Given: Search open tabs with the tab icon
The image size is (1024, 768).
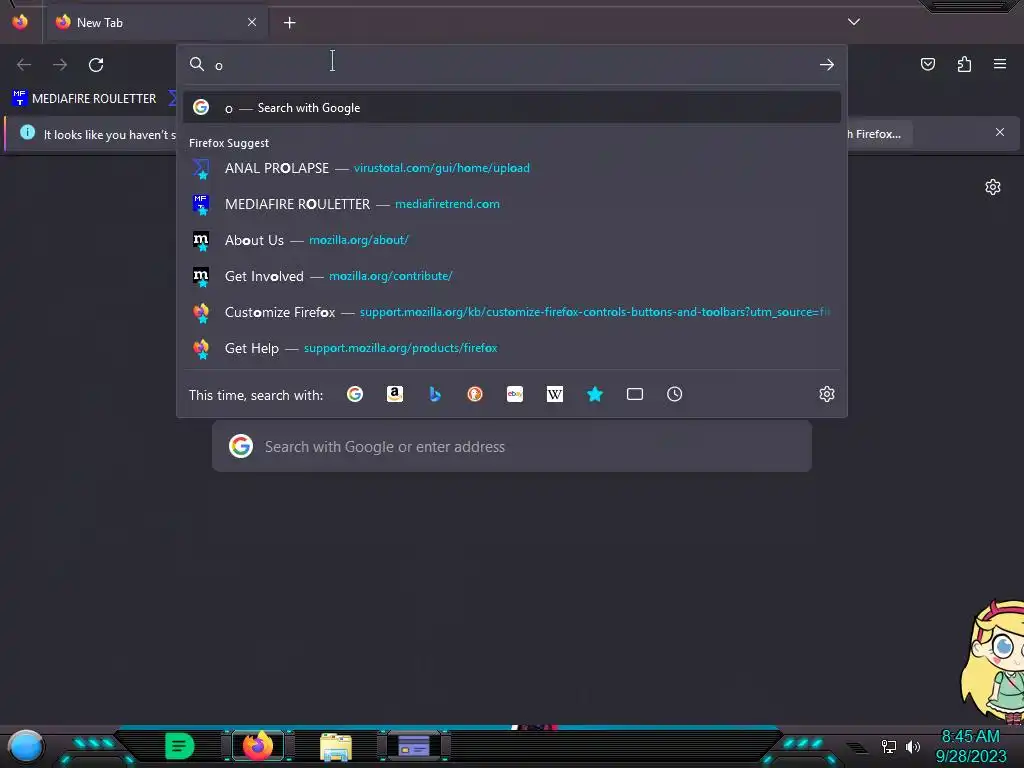Looking at the screenshot, I should (635, 394).
